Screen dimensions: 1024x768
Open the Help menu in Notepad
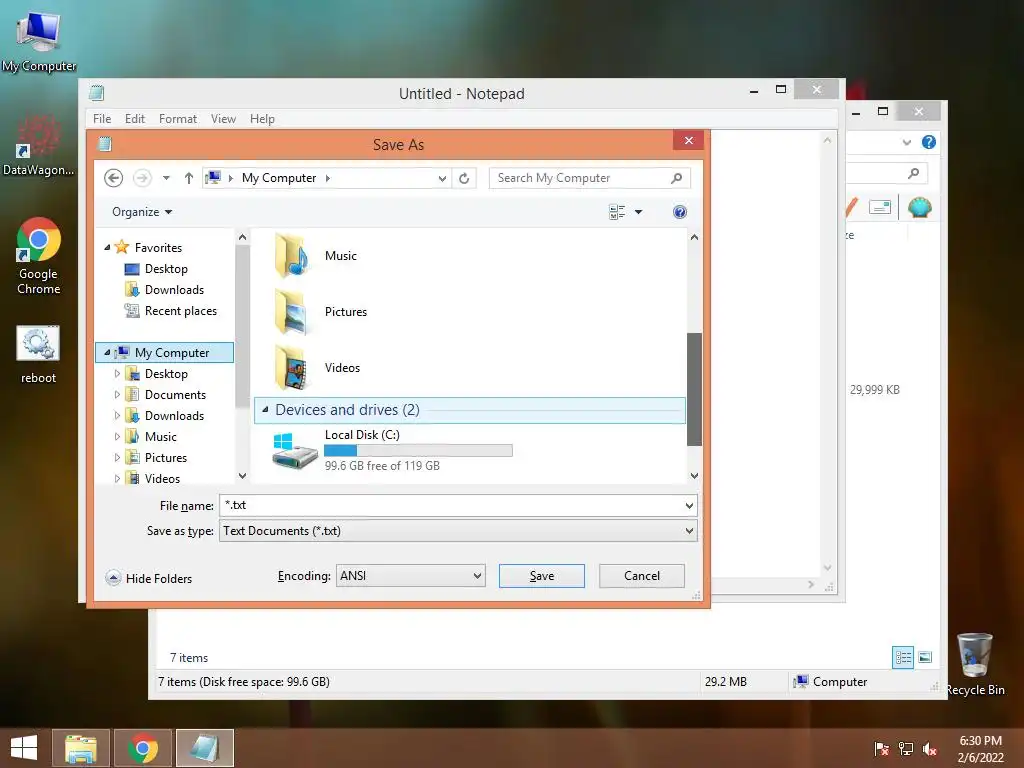262,119
